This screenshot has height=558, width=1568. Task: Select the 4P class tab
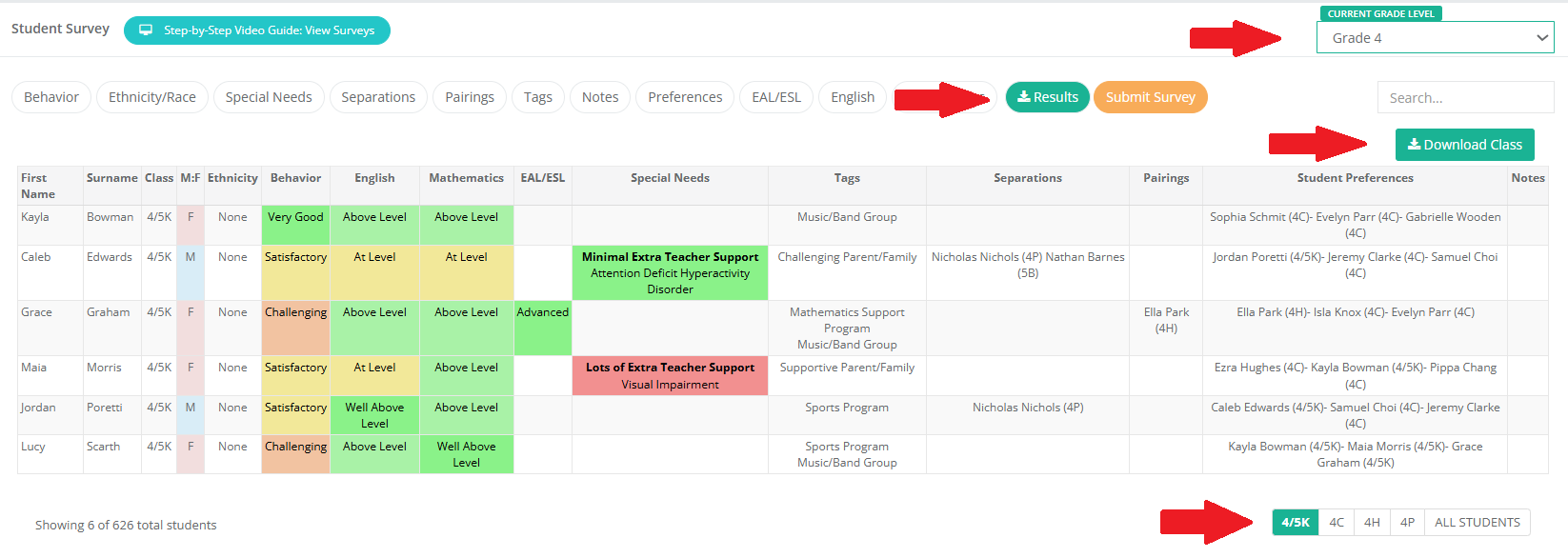[x=1407, y=523]
